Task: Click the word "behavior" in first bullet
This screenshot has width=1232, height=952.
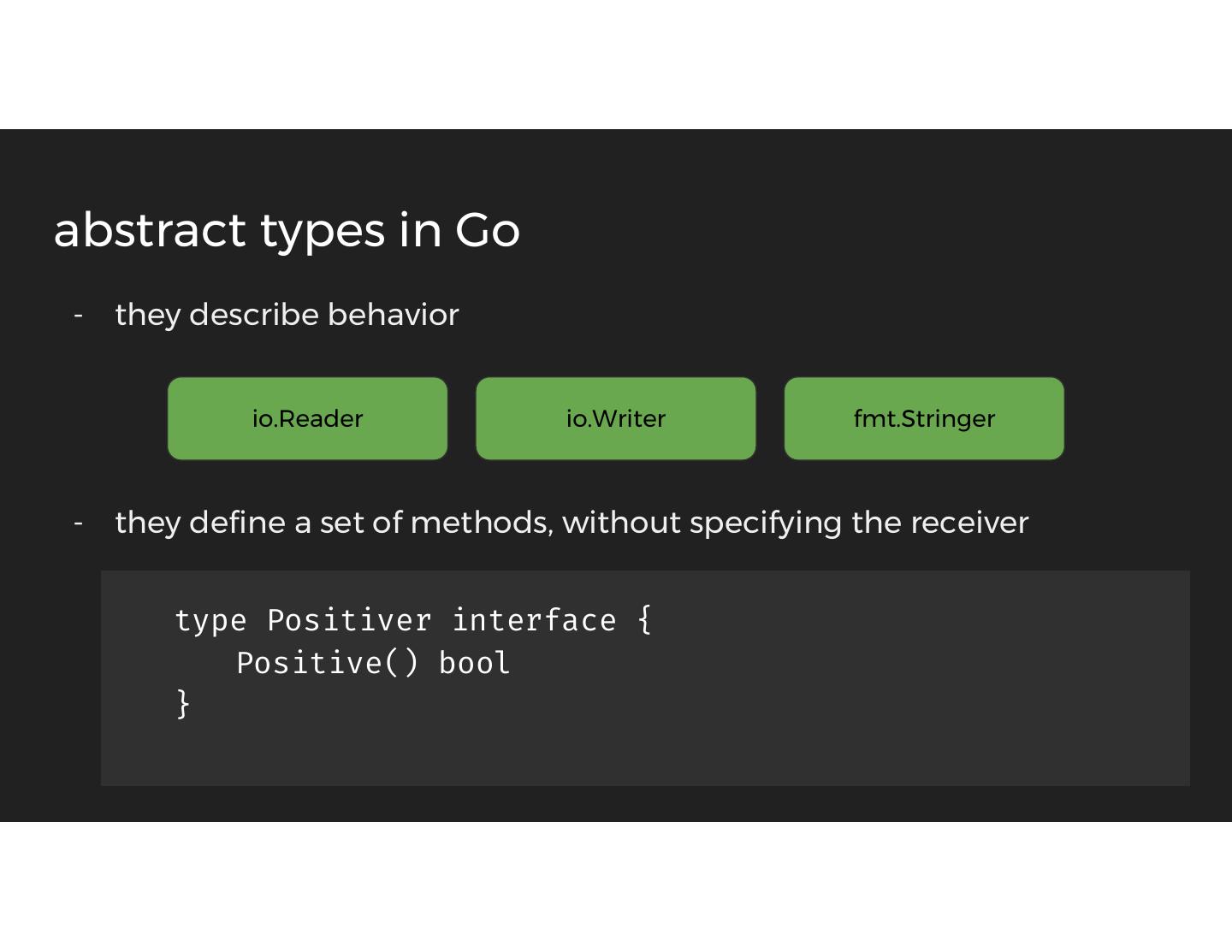Action: 393,315
